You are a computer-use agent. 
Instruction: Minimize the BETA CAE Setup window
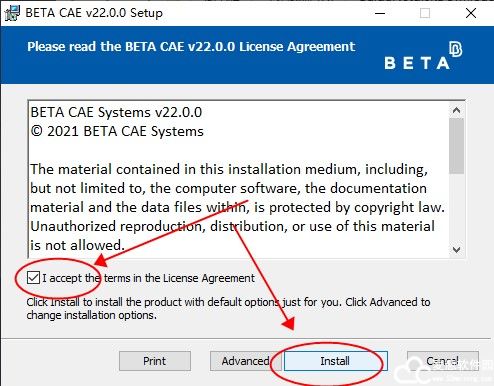point(380,13)
